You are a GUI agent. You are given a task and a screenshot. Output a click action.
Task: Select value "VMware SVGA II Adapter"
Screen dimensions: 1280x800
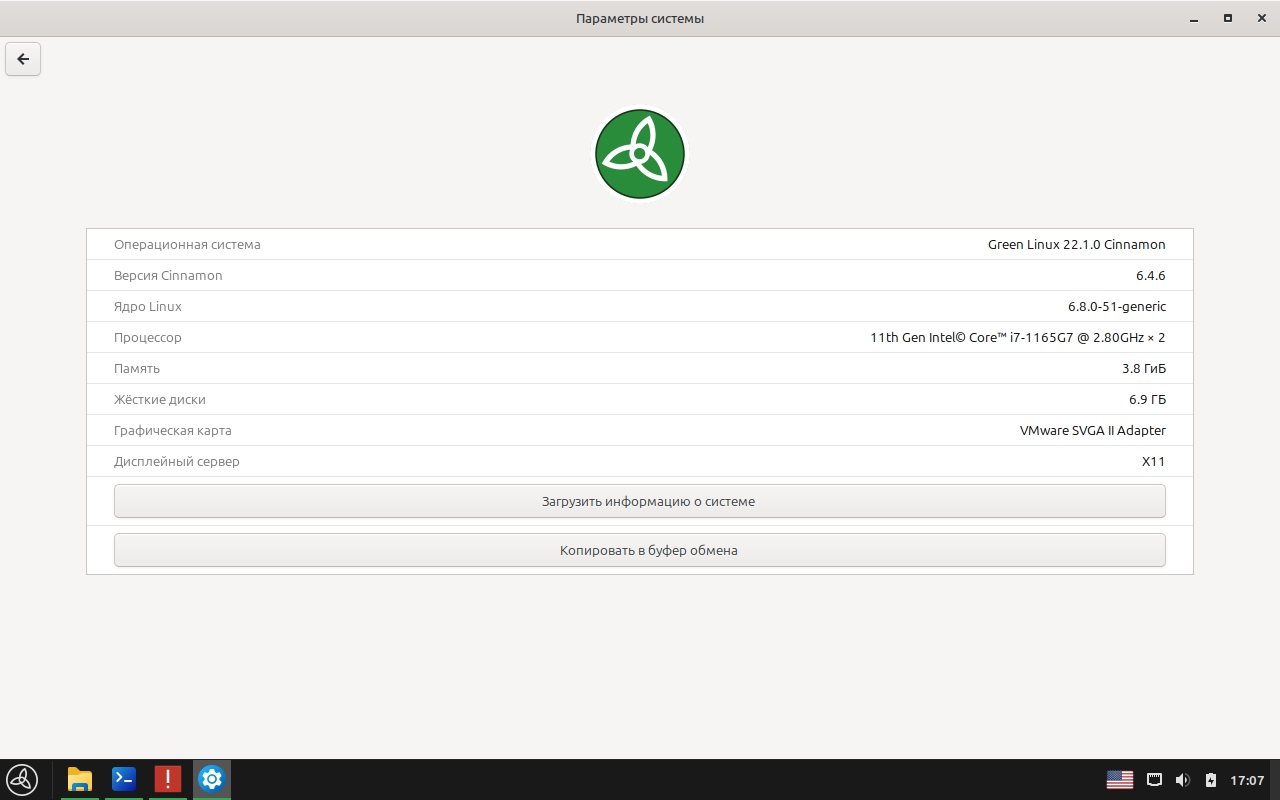(1093, 430)
